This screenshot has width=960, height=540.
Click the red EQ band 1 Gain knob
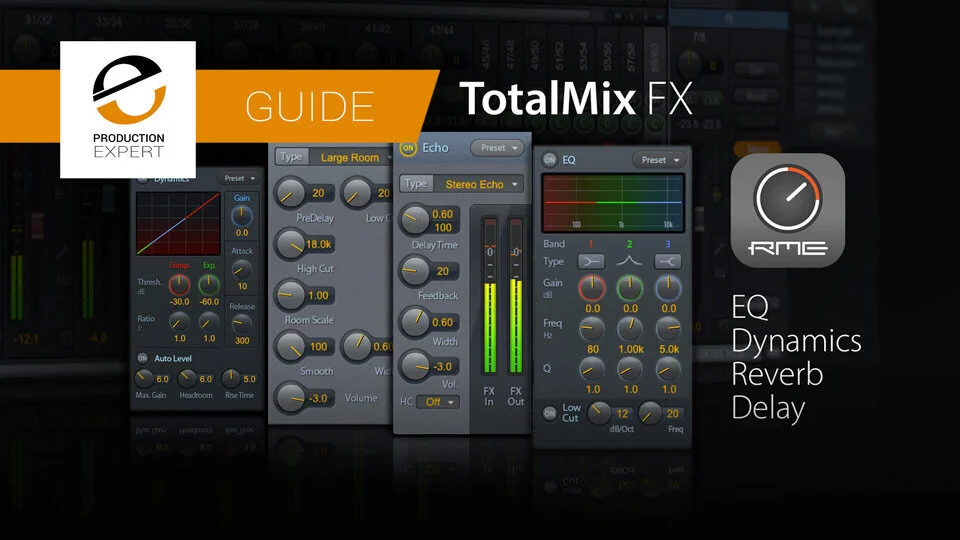click(x=592, y=288)
